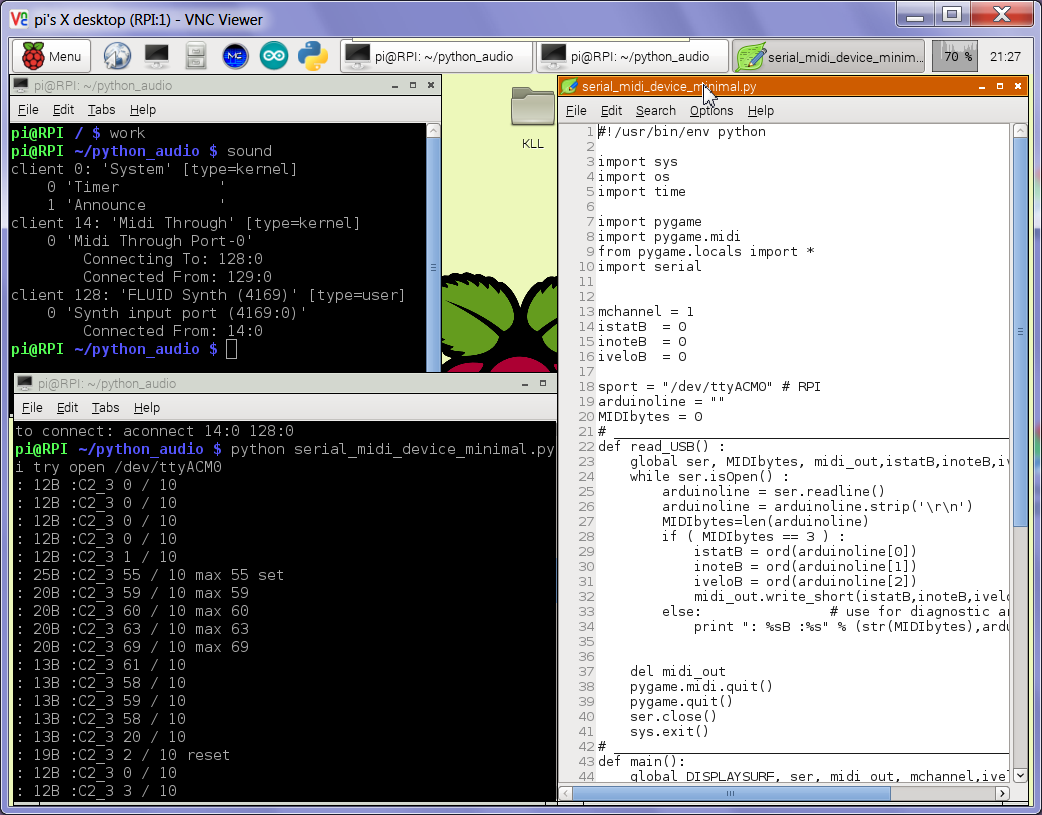1042x815 pixels.
Task: Open the Search menu in the editor
Action: pos(655,111)
